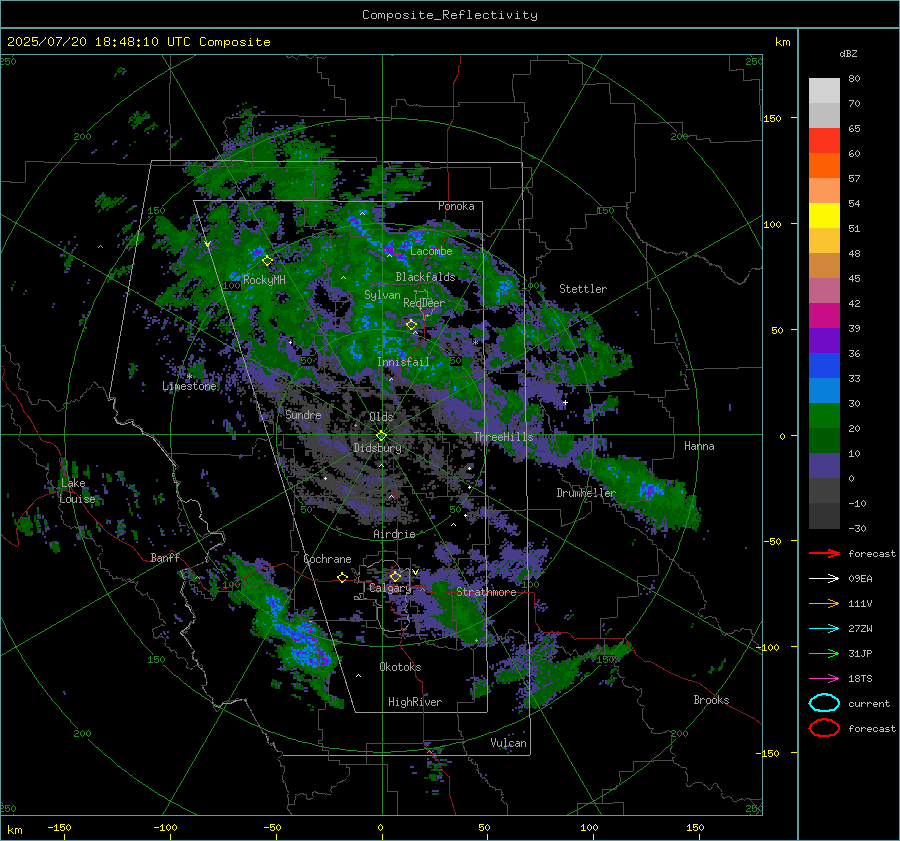
Task: Click the Airdrie label
Action: click(x=394, y=534)
